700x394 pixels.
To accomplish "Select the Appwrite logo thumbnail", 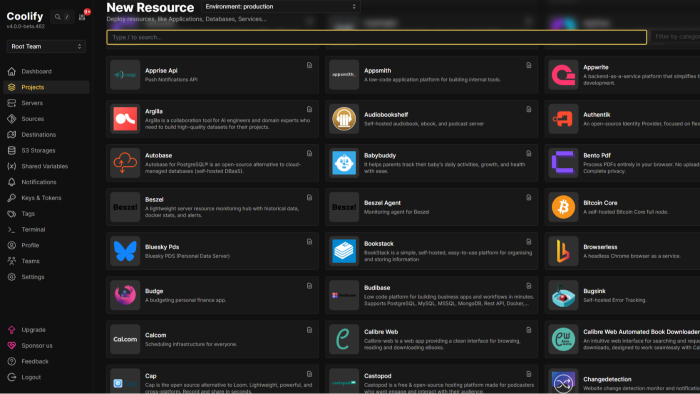I will tap(563, 75).
